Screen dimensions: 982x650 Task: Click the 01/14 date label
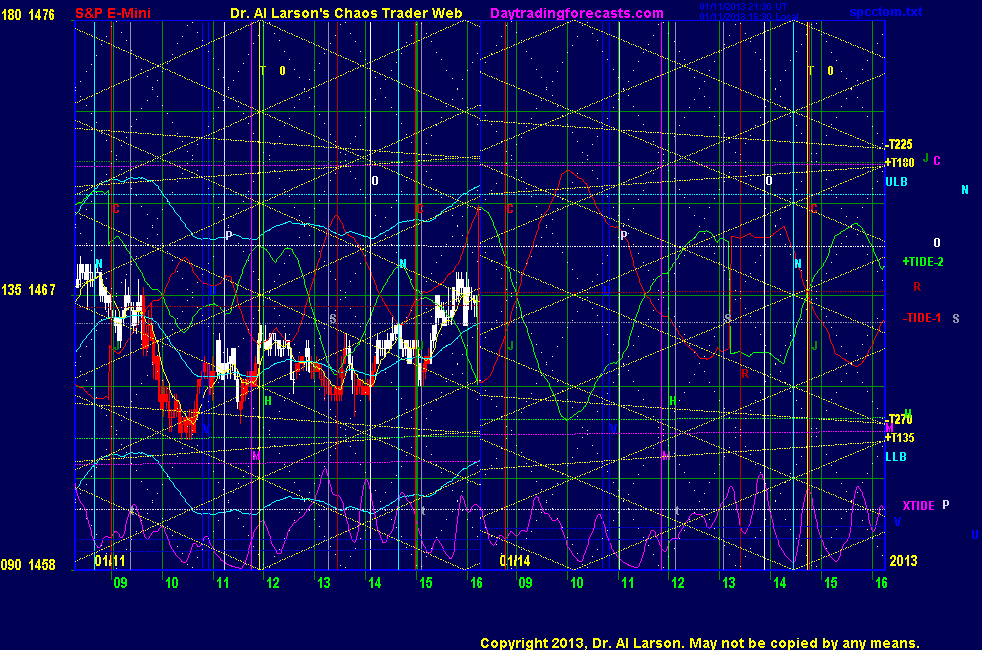[x=515, y=560]
